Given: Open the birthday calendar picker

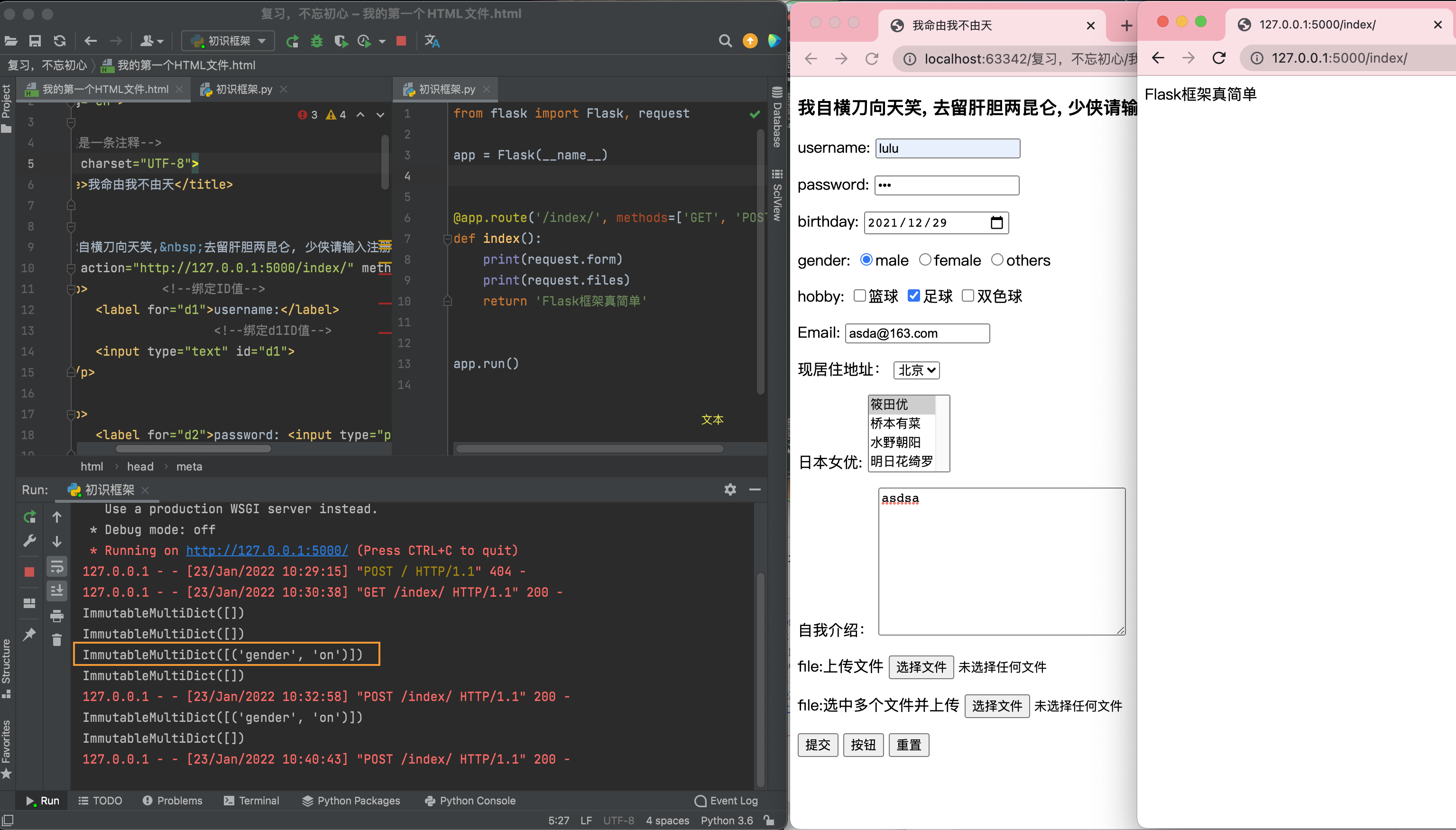Looking at the screenshot, I should click(x=997, y=223).
